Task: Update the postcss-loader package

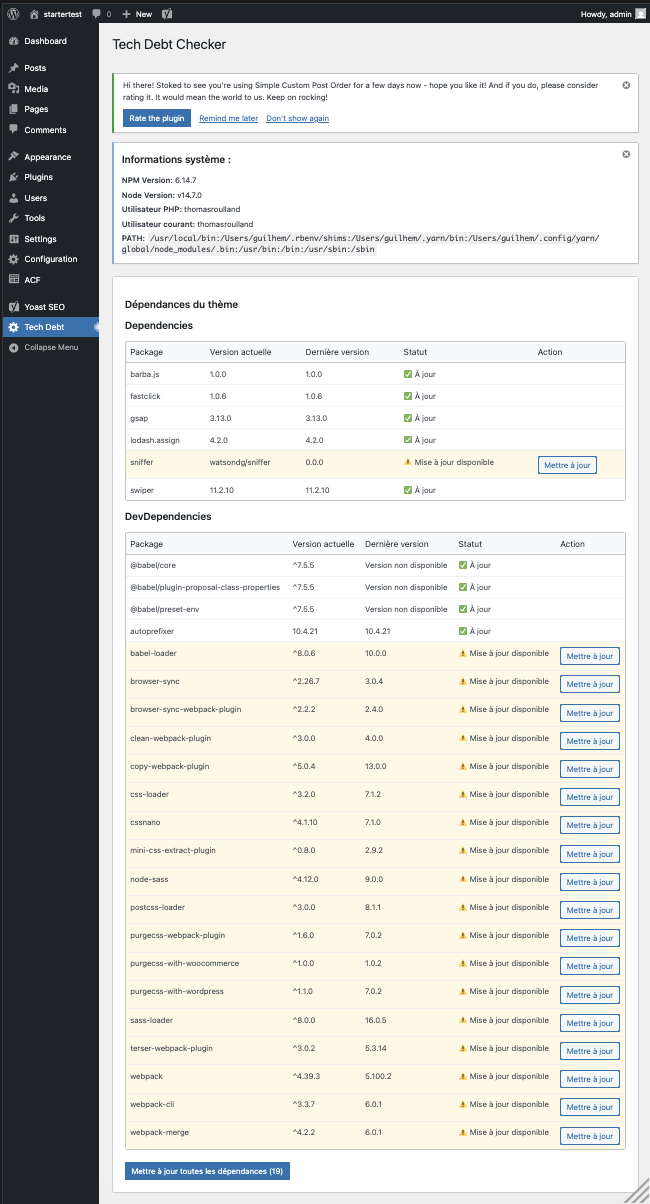Action: [x=589, y=910]
